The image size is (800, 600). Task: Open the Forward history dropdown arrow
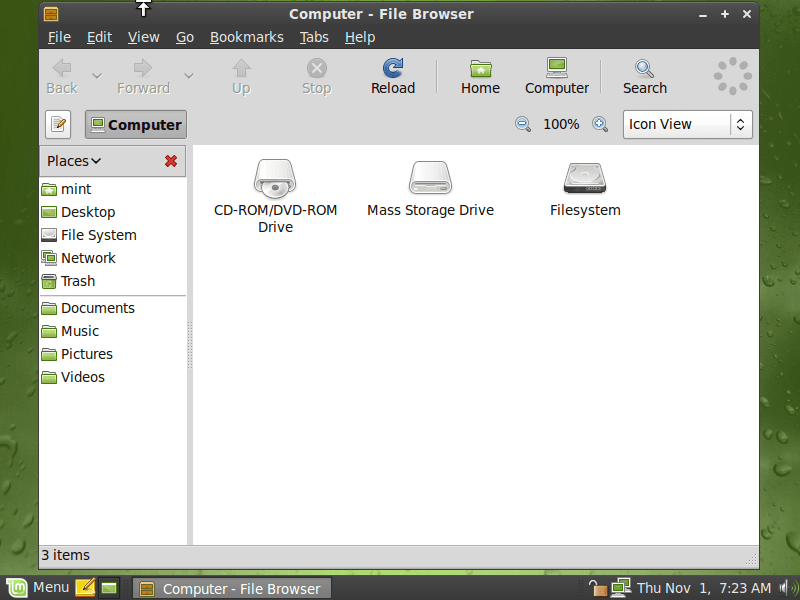[x=189, y=76]
